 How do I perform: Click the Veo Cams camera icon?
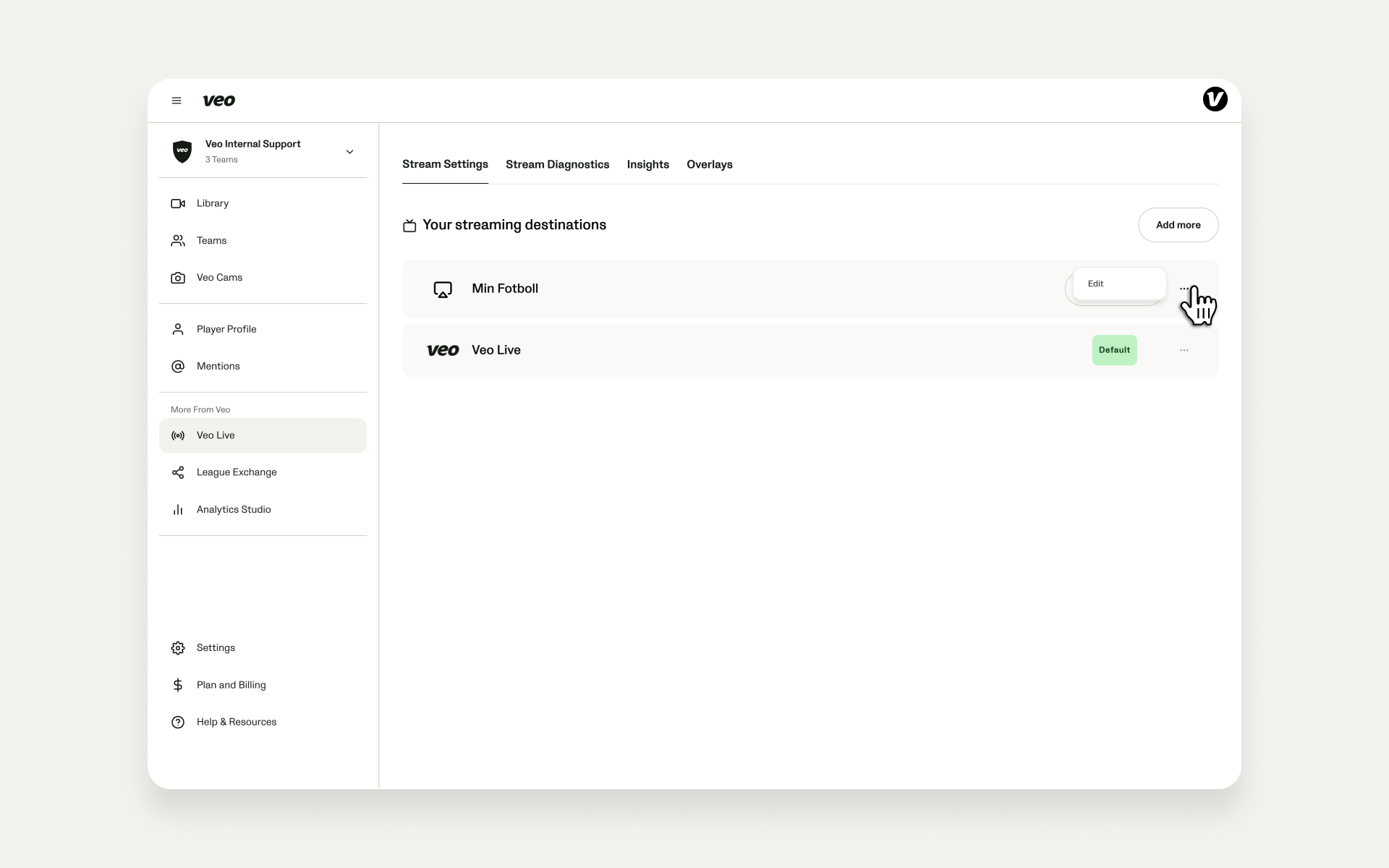(x=178, y=278)
